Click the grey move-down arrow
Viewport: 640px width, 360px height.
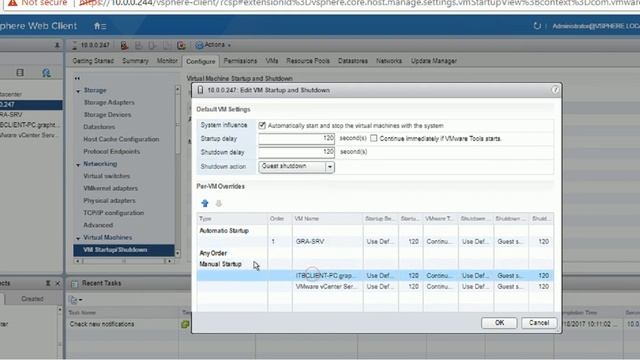pos(219,203)
